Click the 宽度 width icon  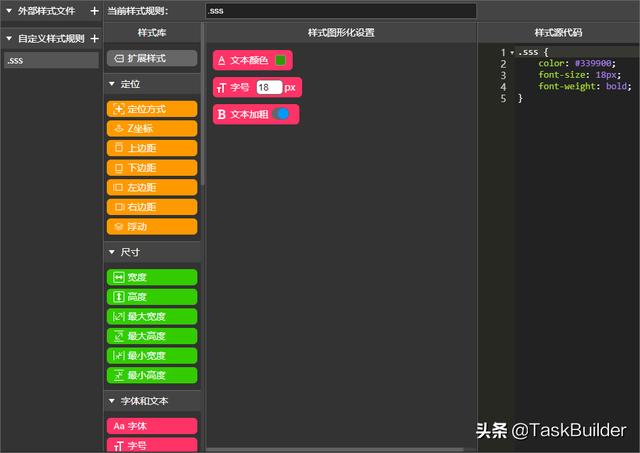pos(118,278)
